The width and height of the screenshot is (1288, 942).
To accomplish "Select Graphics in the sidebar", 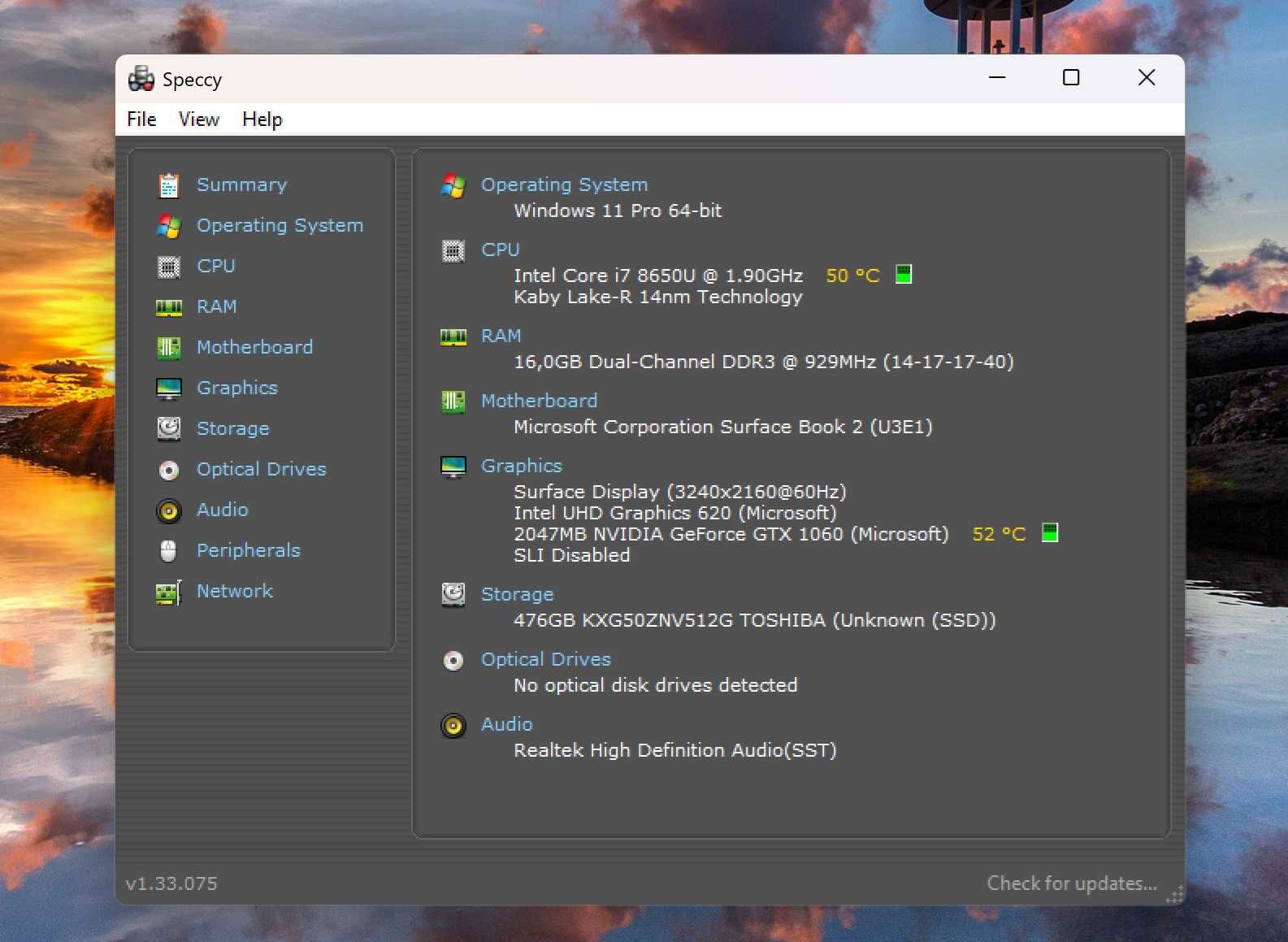I will click(237, 389).
